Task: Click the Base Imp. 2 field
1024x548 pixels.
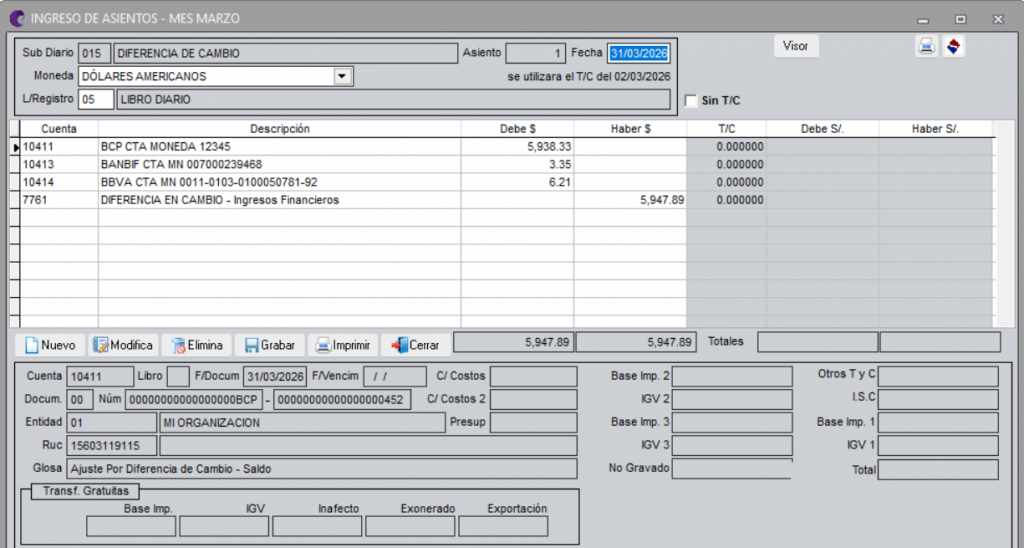Action: [732, 377]
